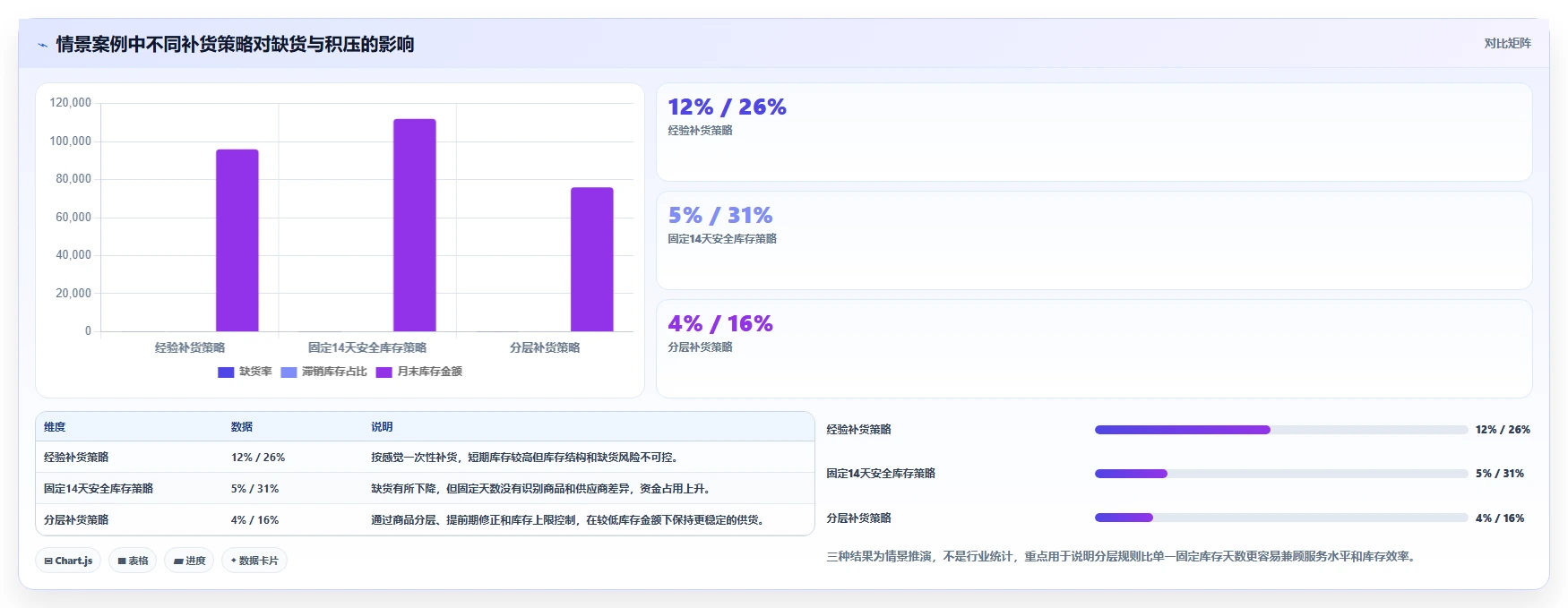Select the 5% / 31% data card
The image size is (1568, 608).
tap(1094, 241)
